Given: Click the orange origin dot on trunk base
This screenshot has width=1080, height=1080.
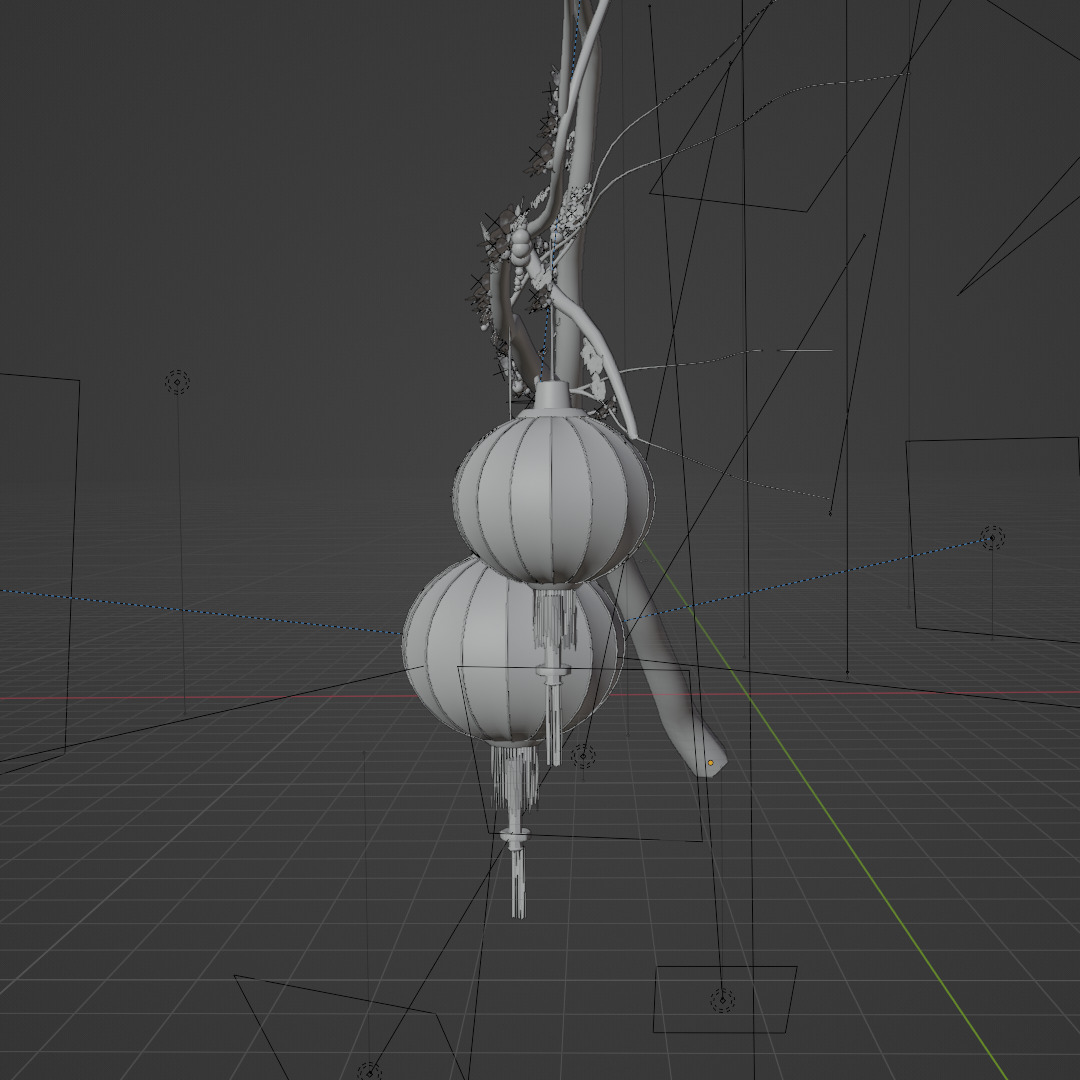Looking at the screenshot, I should 711,763.
